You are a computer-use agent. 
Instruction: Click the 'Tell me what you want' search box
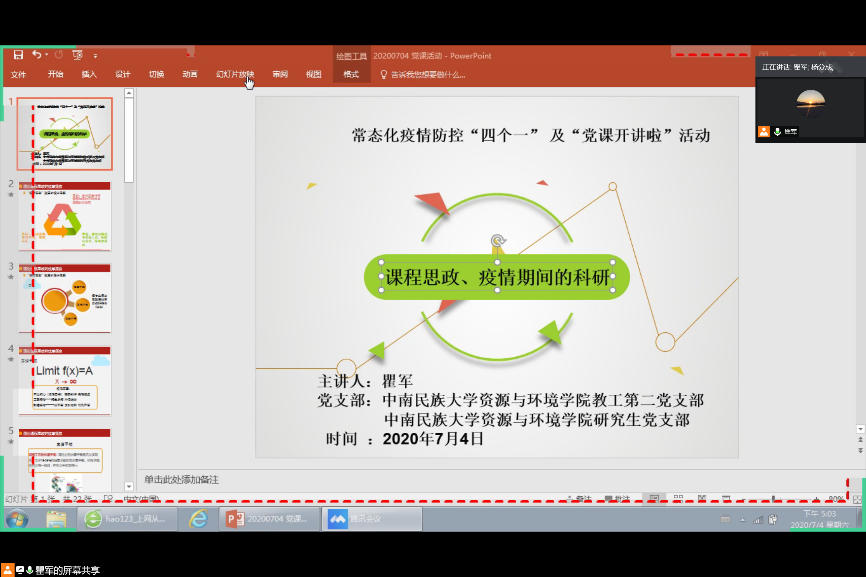(x=427, y=74)
